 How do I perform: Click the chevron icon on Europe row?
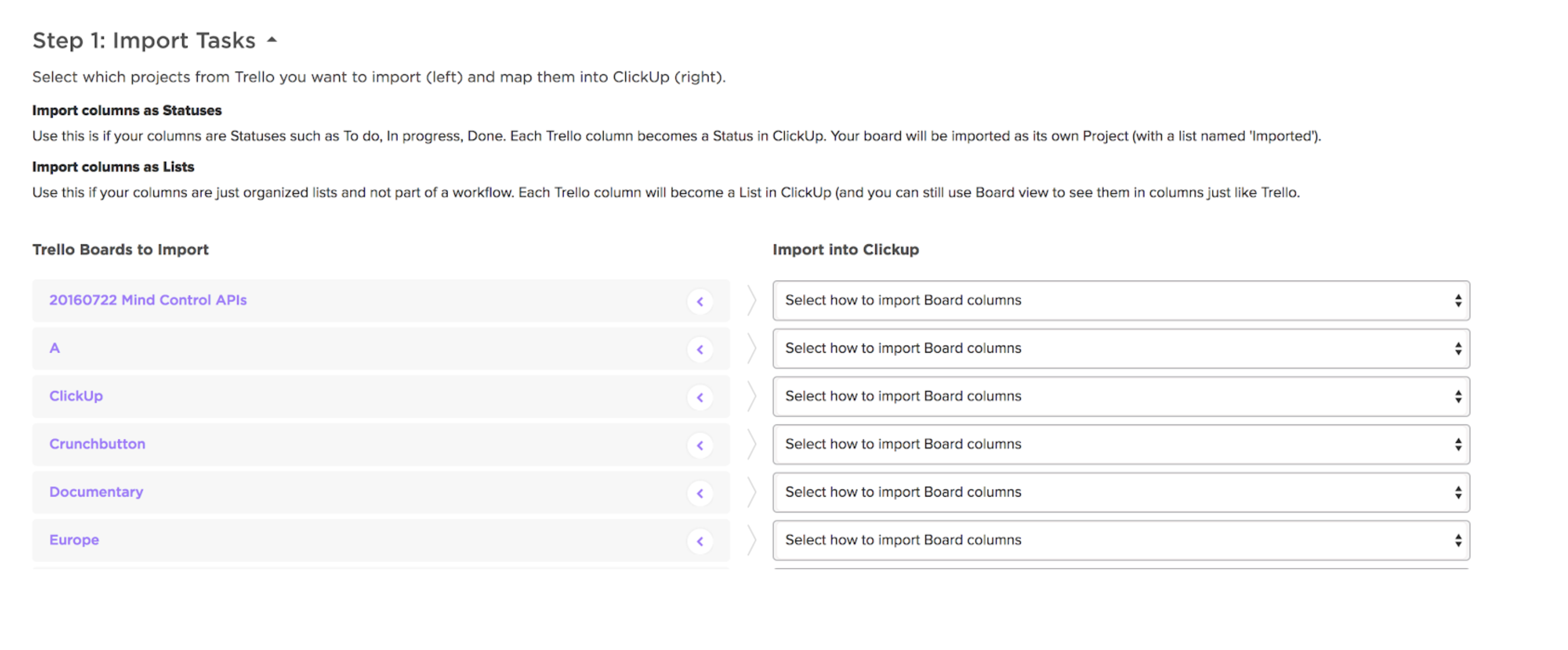click(700, 541)
